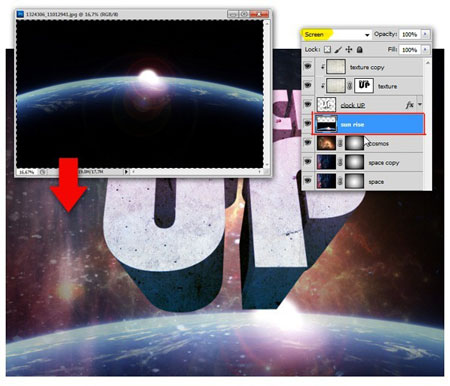Image resolution: width=450 pixels, height=386 pixels.
Task: Expand the clock UP layer effects arrow
Action: [420, 105]
